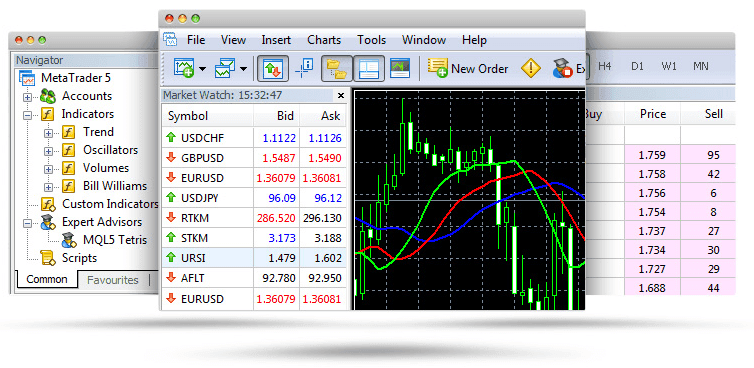This screenshot has width=754, height=368.
Task: Expand the Trend indicators node
Action: point(48,133)
